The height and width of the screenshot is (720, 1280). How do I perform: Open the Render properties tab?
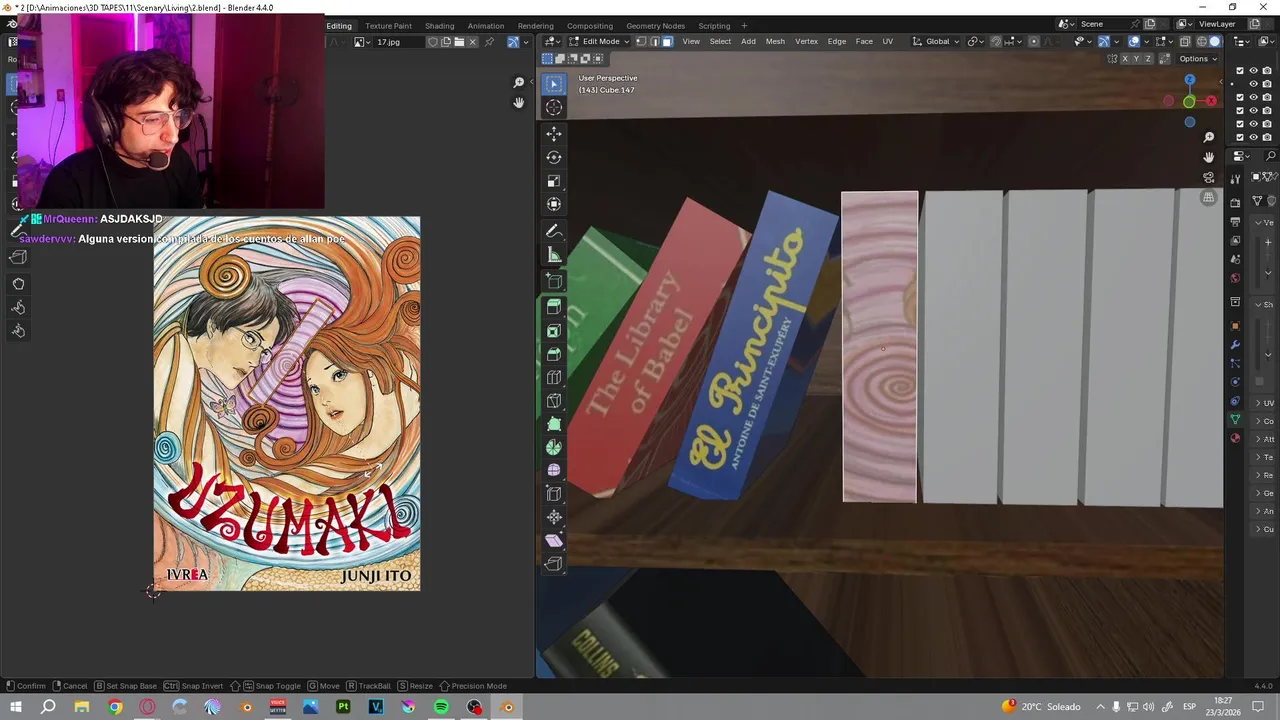[x=1235, y=203]
